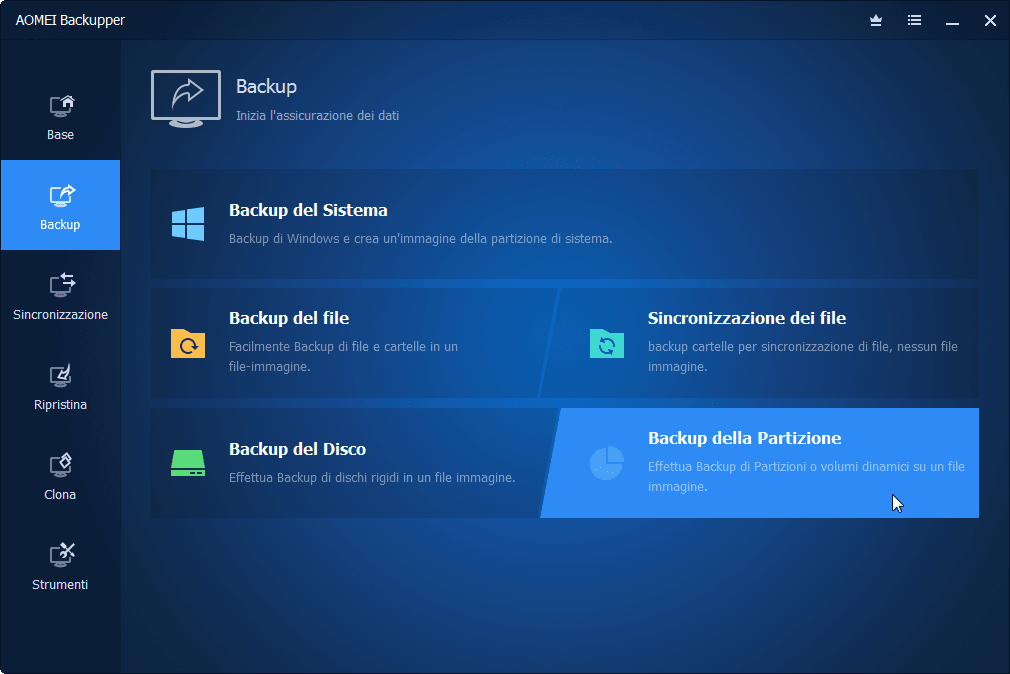This screenshot has width=1010, height=674.
Task: Click the Windows logo icon for system backup
Action: 188,224
